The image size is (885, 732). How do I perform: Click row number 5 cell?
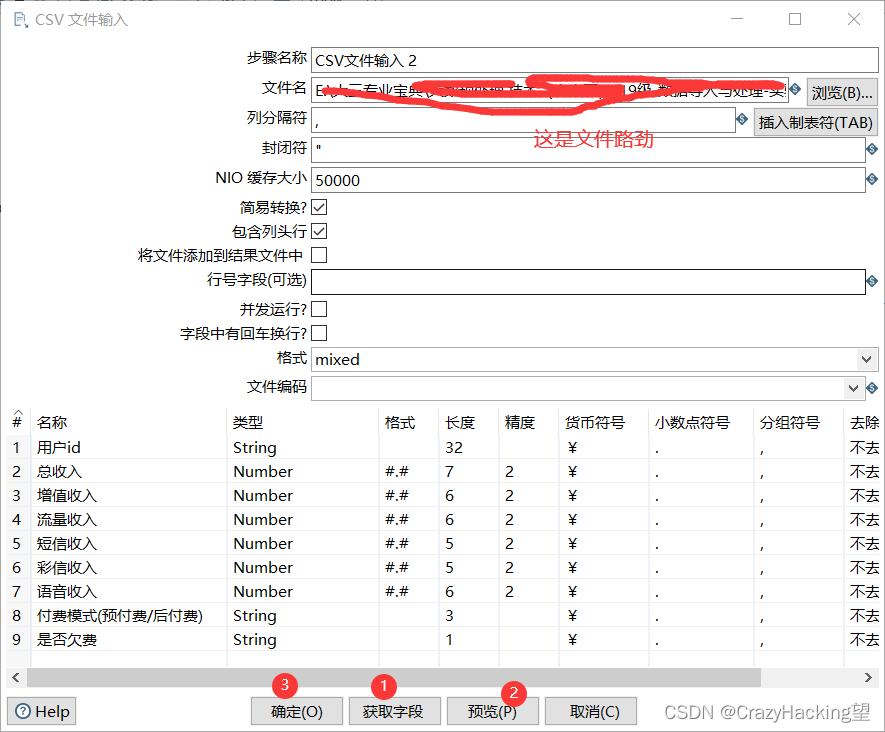(18, 543)
